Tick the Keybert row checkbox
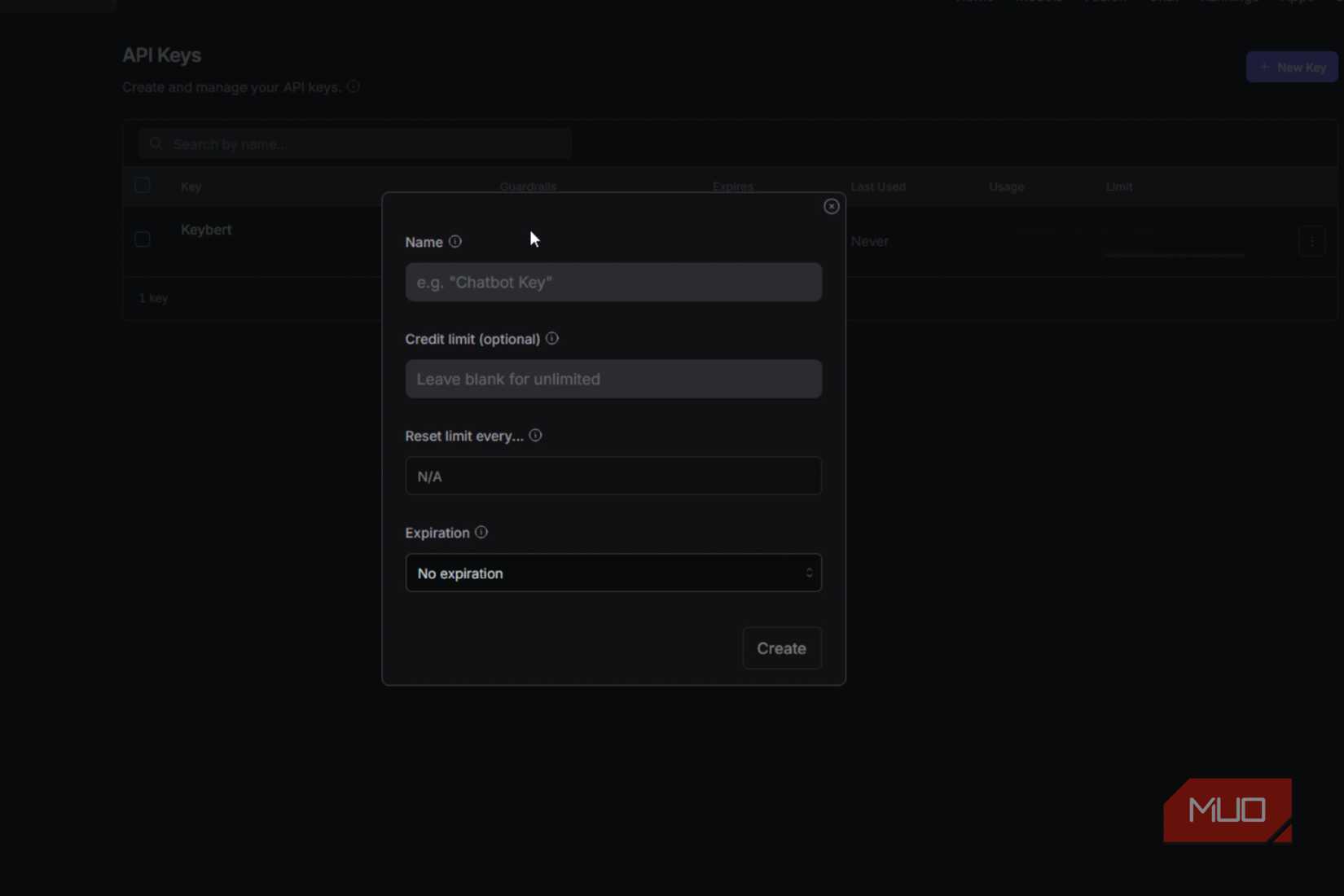The width and height of the screenshot is (1344, 896). click(143, 239)
